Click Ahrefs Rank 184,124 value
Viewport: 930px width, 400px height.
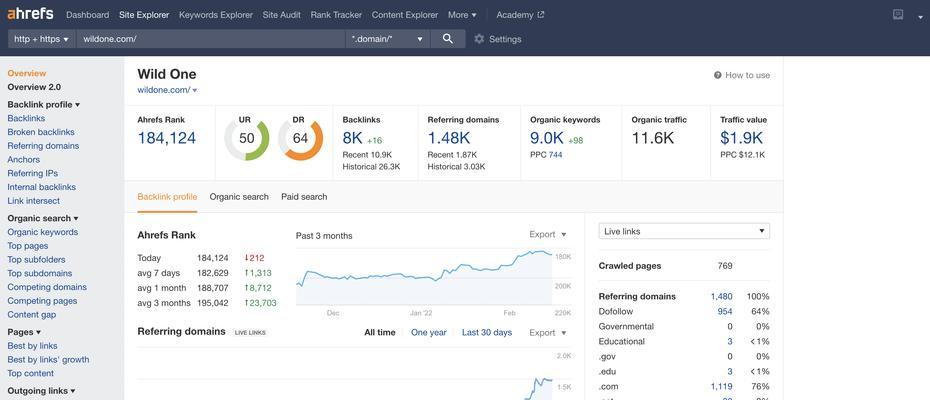[167, 138]
